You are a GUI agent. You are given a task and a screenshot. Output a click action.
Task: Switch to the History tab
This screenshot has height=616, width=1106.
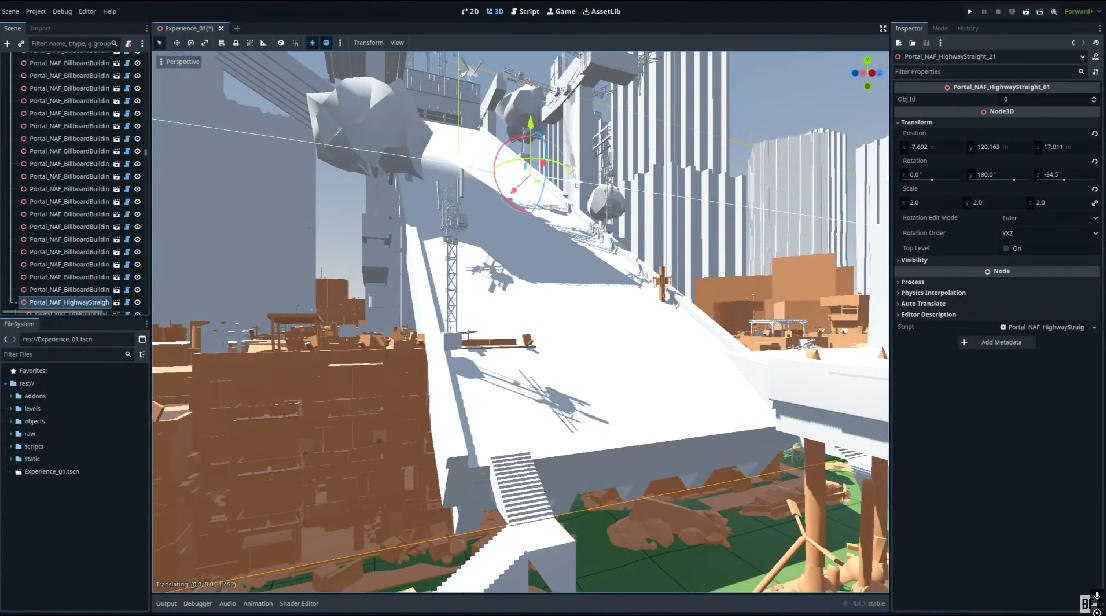[968, 28]
